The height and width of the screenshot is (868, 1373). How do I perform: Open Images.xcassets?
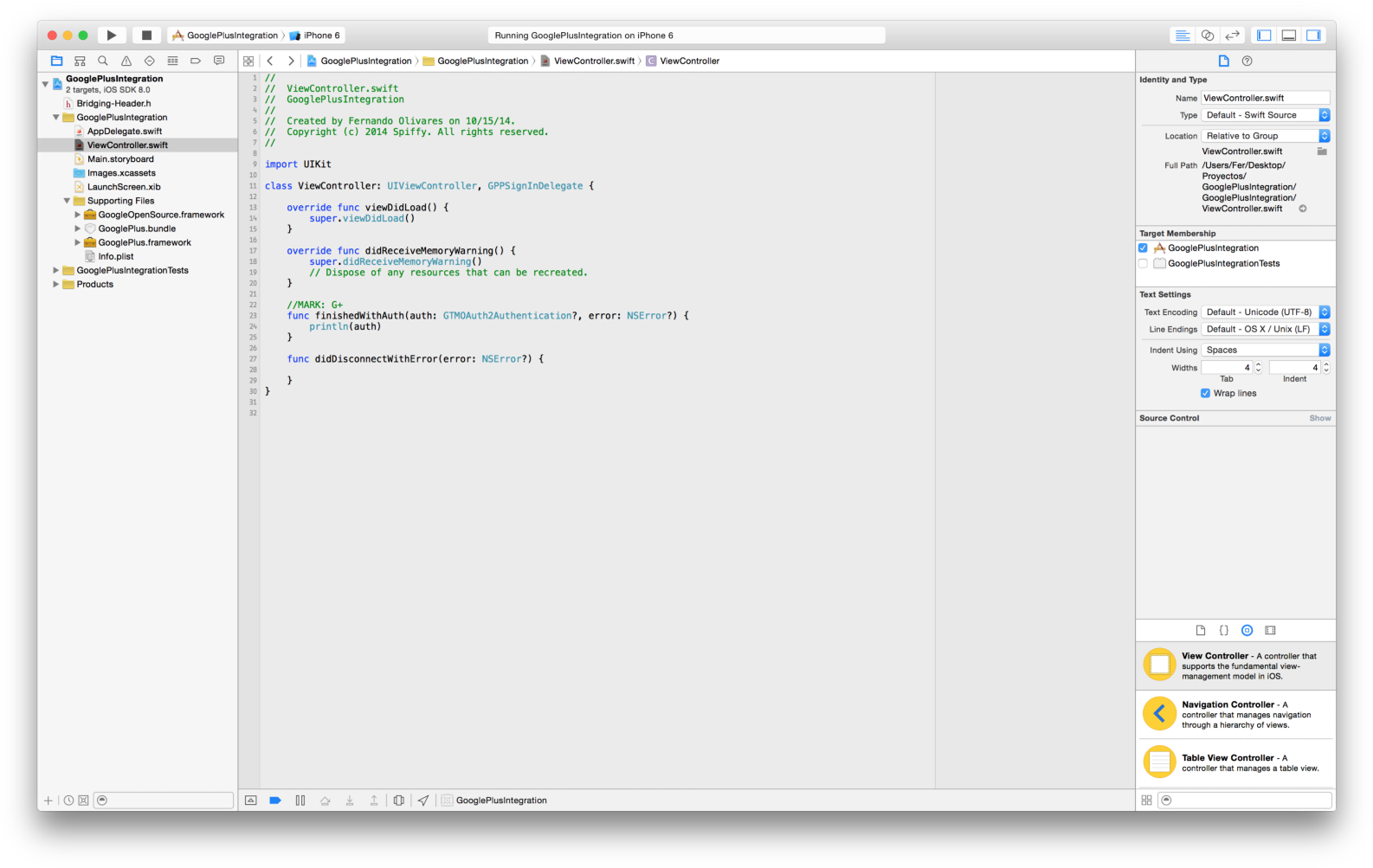[121, 173]
